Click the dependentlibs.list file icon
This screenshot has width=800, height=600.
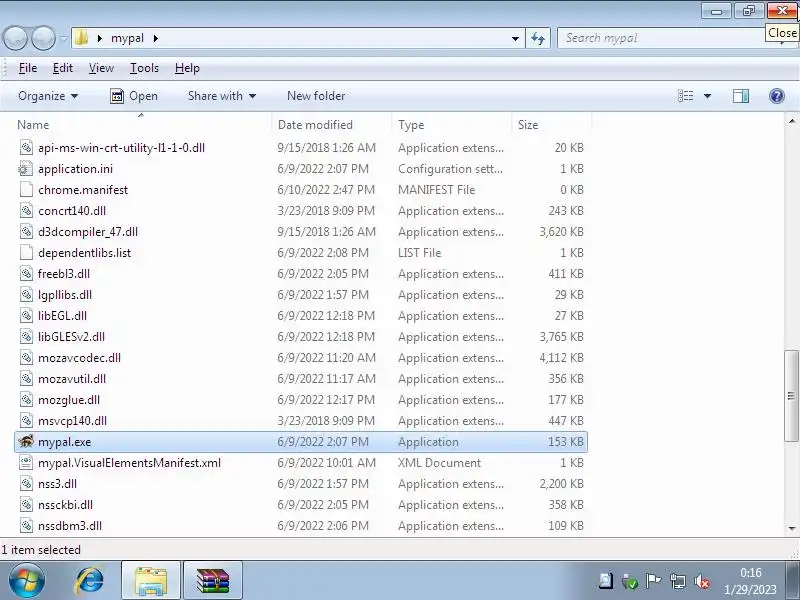[x=26, y=253]
